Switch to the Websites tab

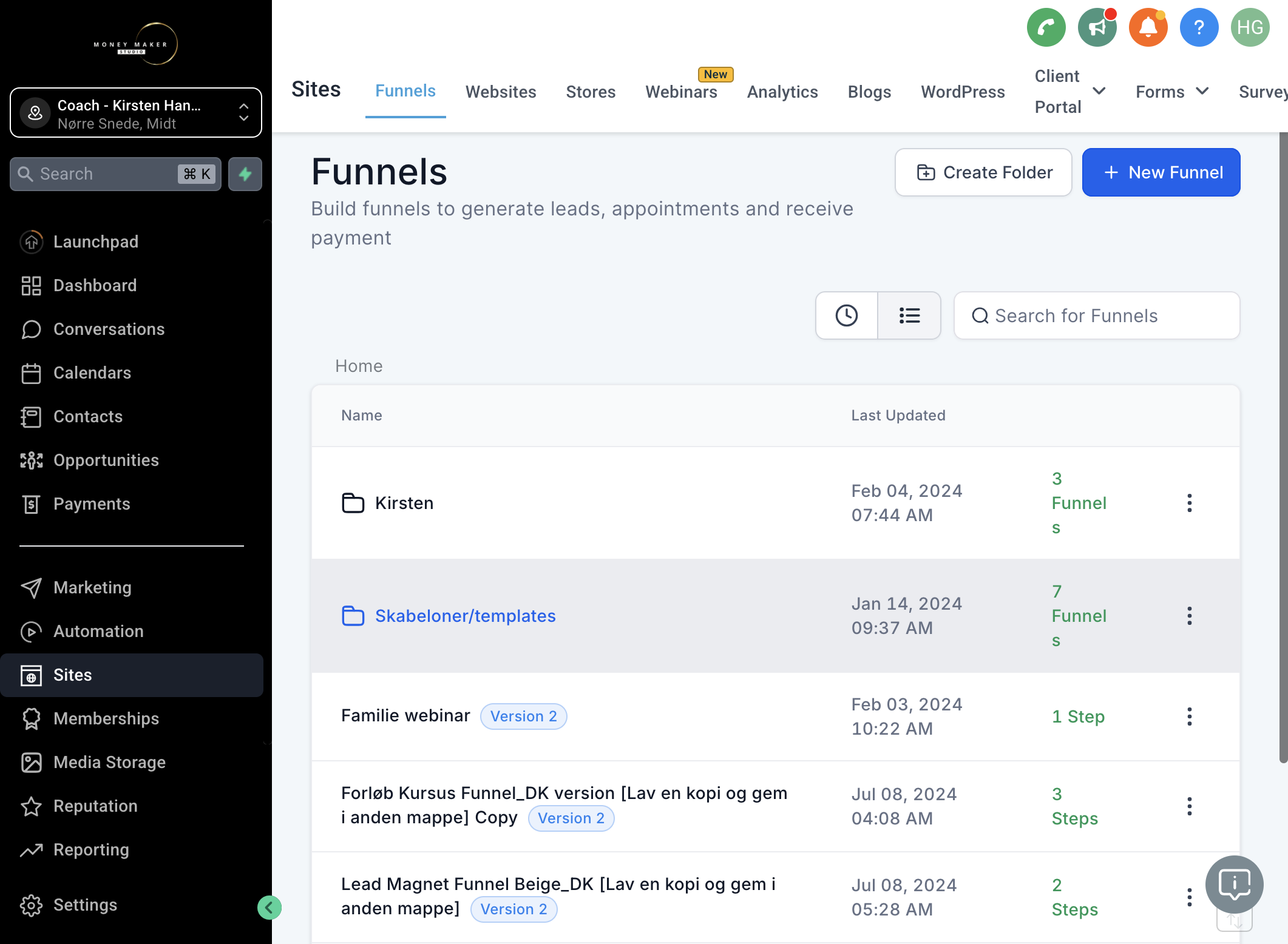point(501,92)
